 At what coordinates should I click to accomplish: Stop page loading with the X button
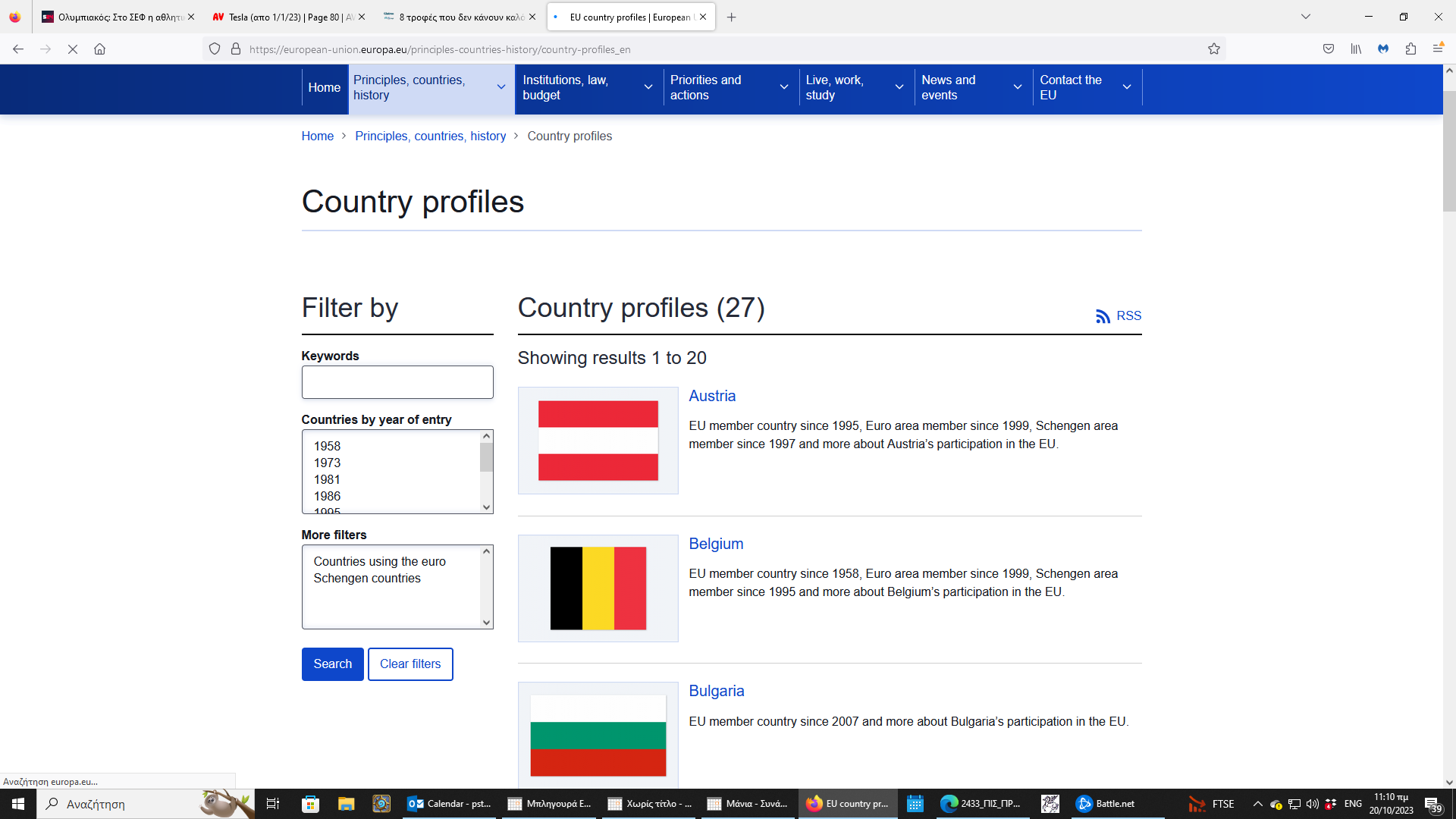(73, 49)
